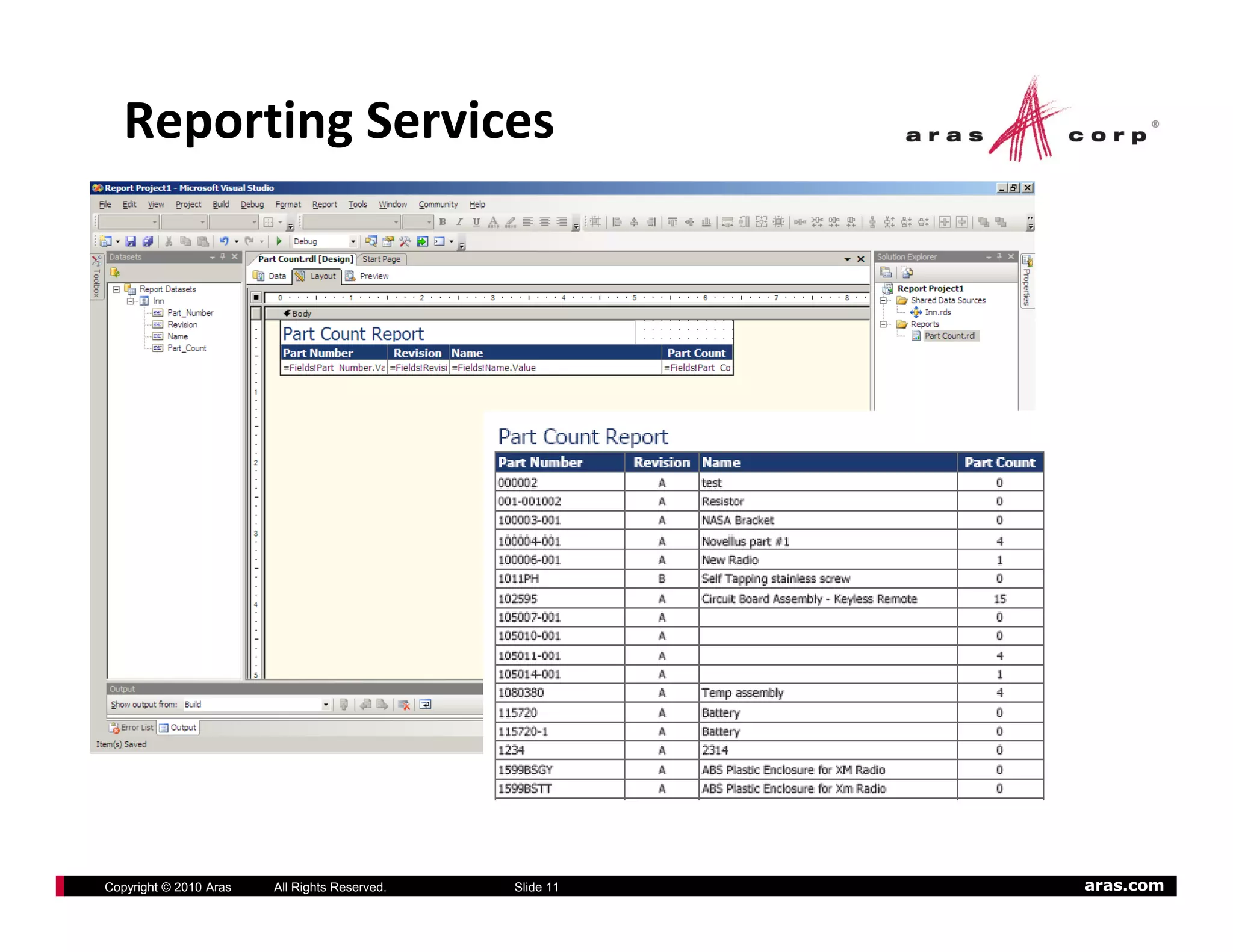
Task: Click the Add New Item icon
Action: click(106, 241)
